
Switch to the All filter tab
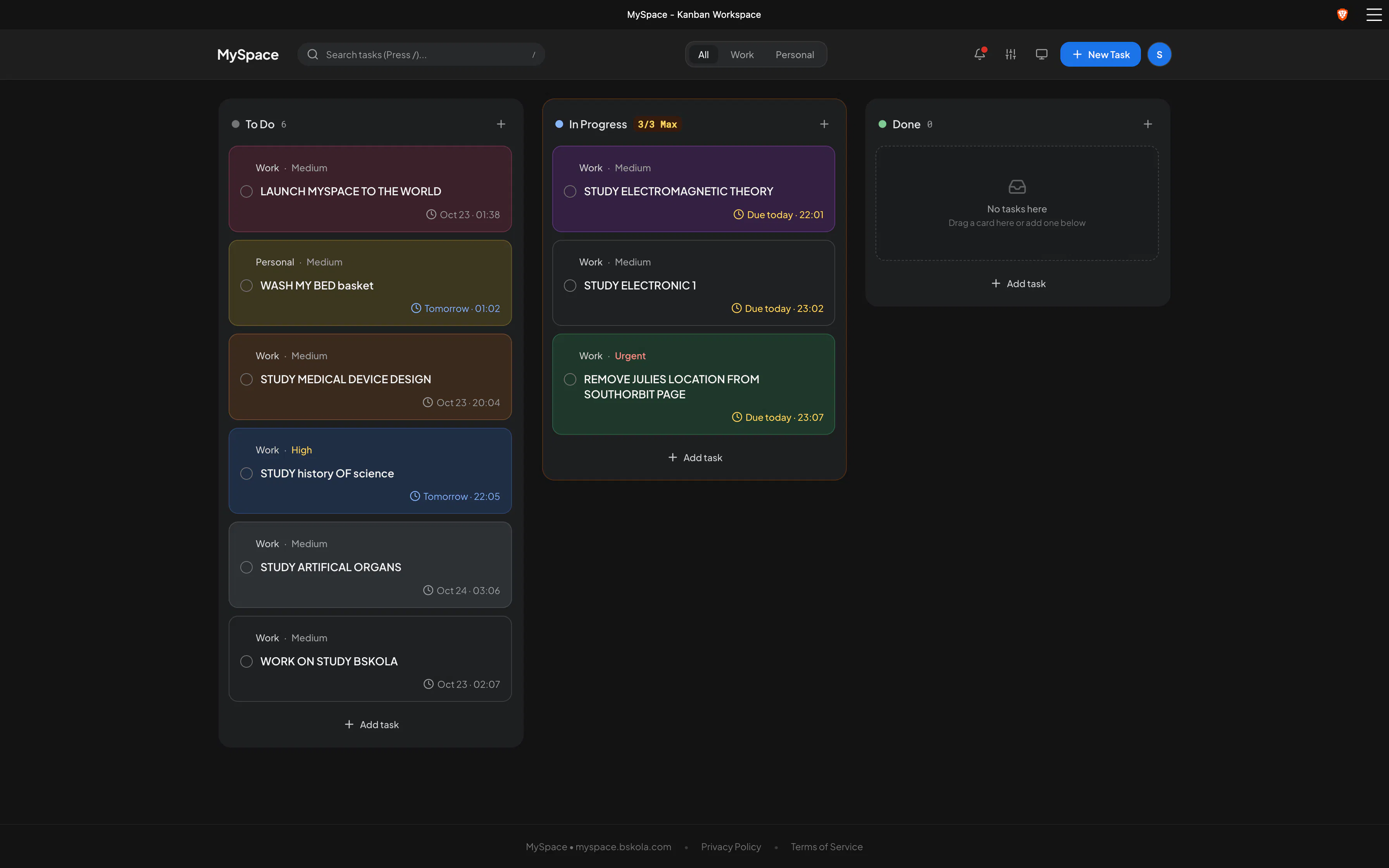click(x=703, y=55)
